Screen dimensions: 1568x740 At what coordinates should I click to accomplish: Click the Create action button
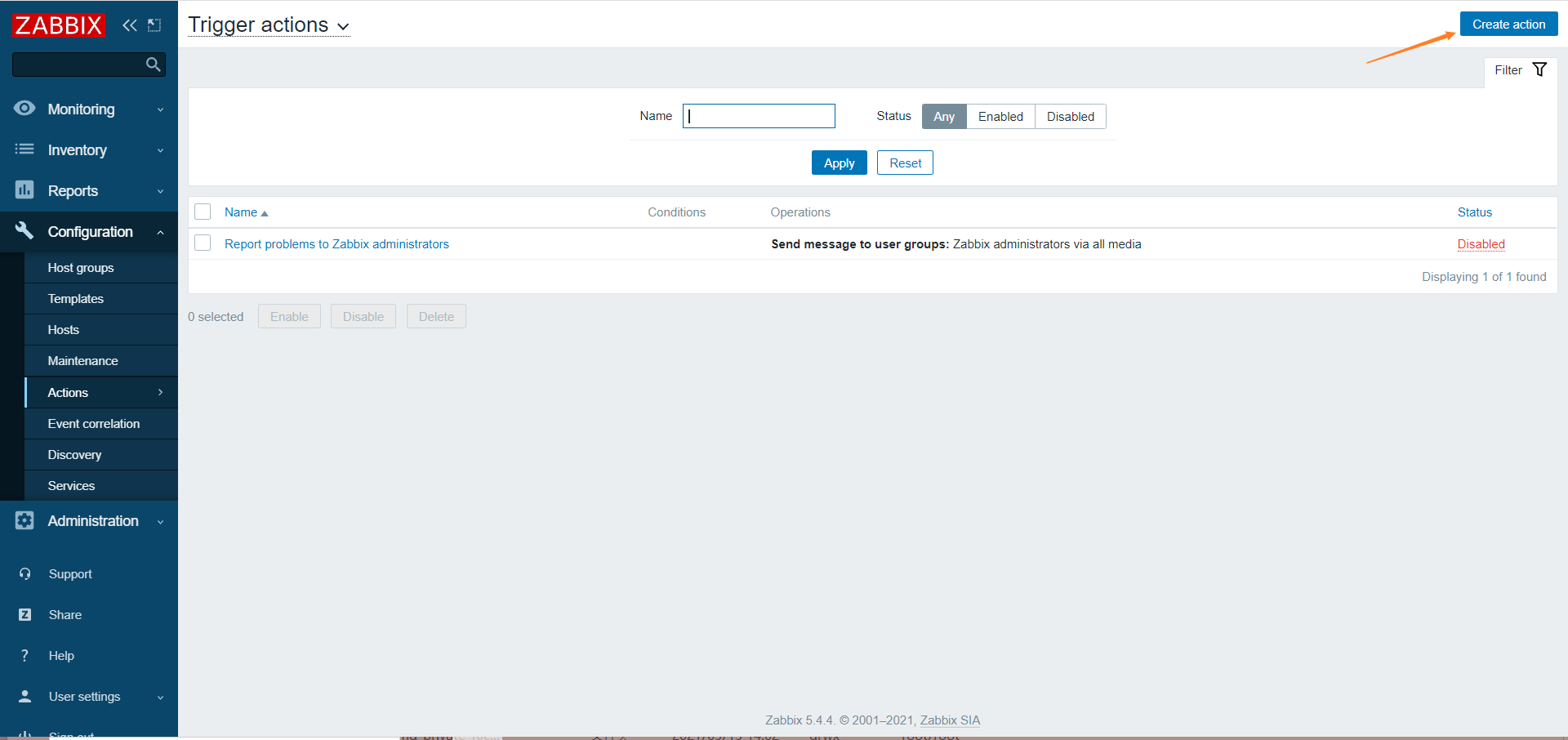point(1508,25)
